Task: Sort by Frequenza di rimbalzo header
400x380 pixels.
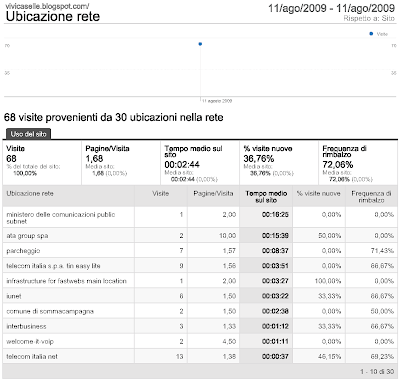Action: coord(371,197)
